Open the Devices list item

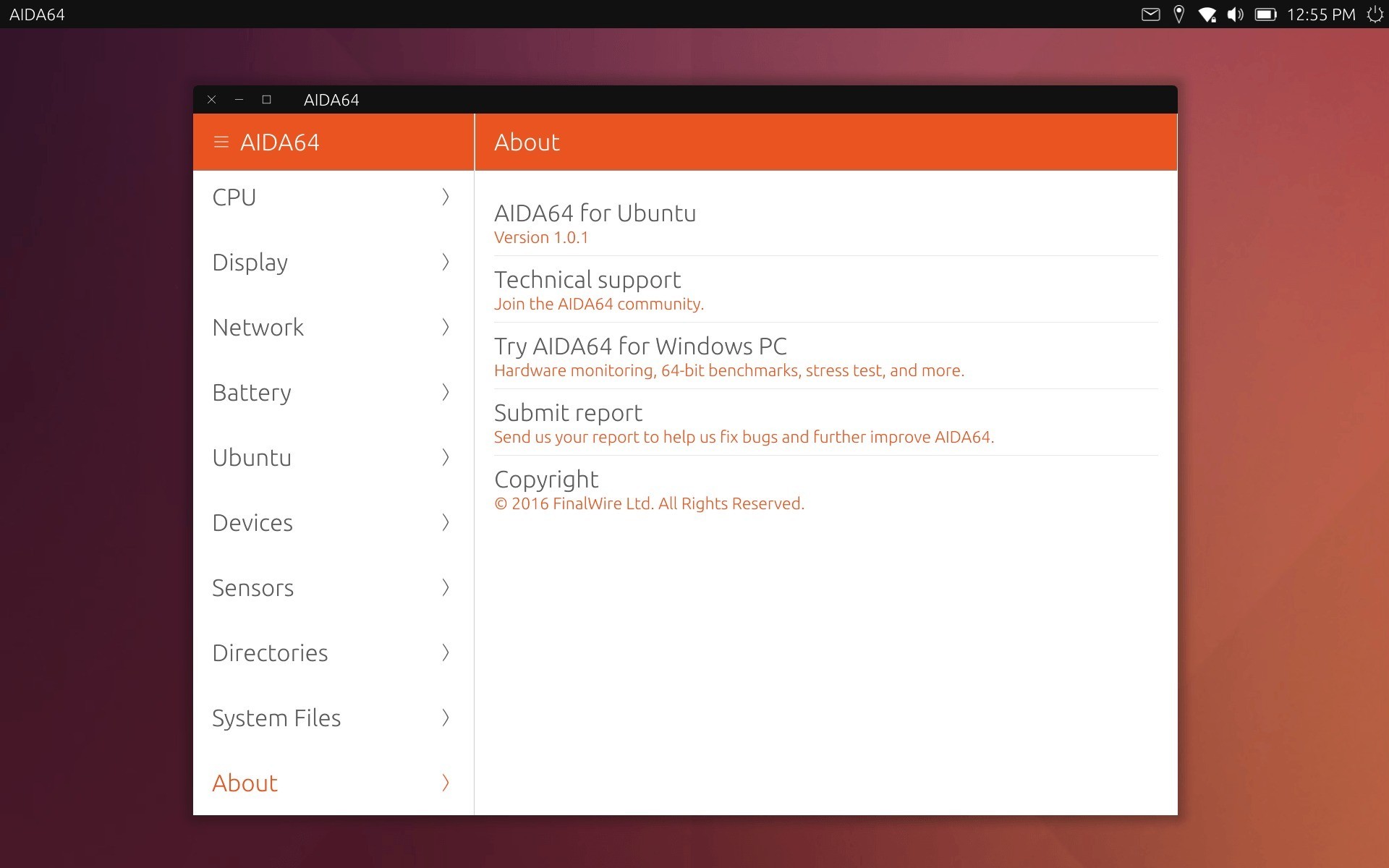click(x=252, y=522)
